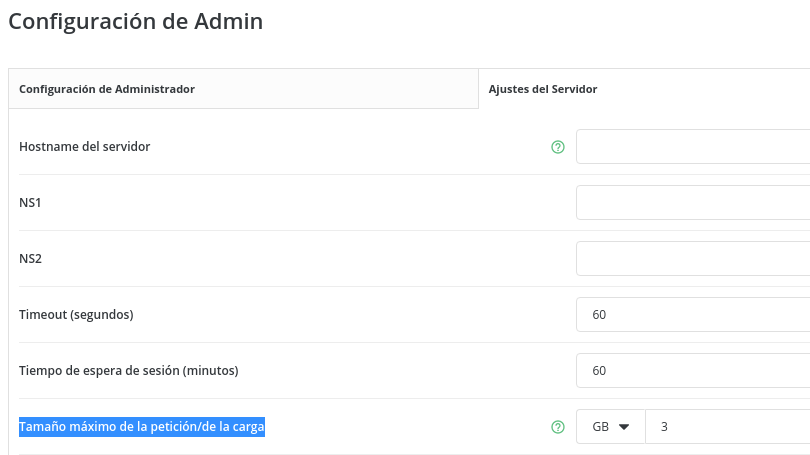Image resolution: width=810 pixels, height=455 pixels.
Task: Click the Configuración de Admin page heading
Action: [x=136, y=21]
